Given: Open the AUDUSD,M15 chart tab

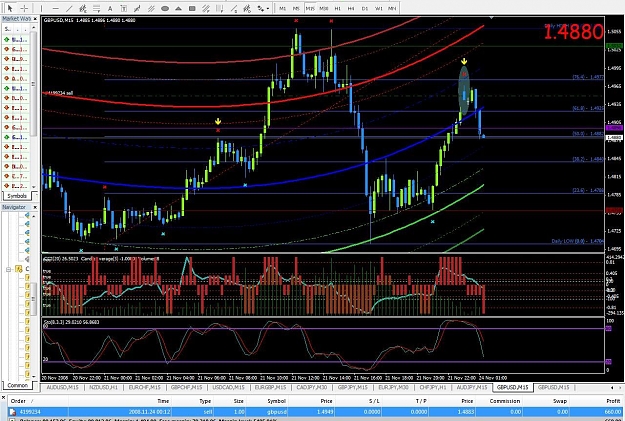Looking at the screenshot, I should [x=62, y=387].
